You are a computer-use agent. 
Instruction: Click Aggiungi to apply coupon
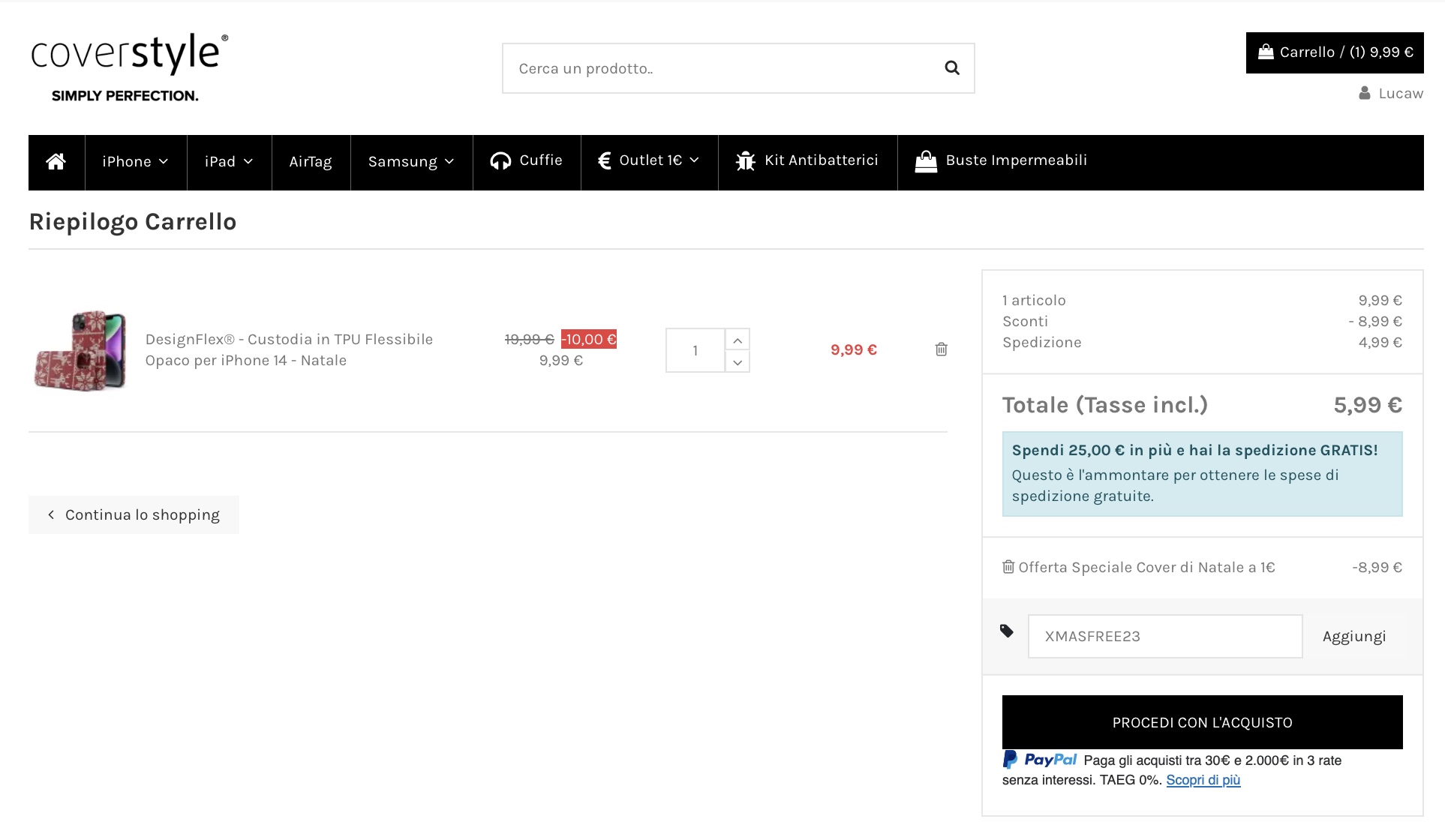1354,637
